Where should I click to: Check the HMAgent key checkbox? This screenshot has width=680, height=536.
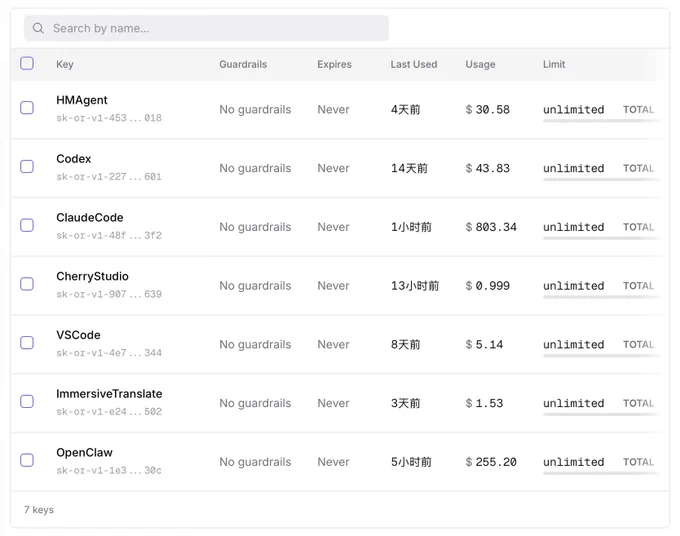27,108
